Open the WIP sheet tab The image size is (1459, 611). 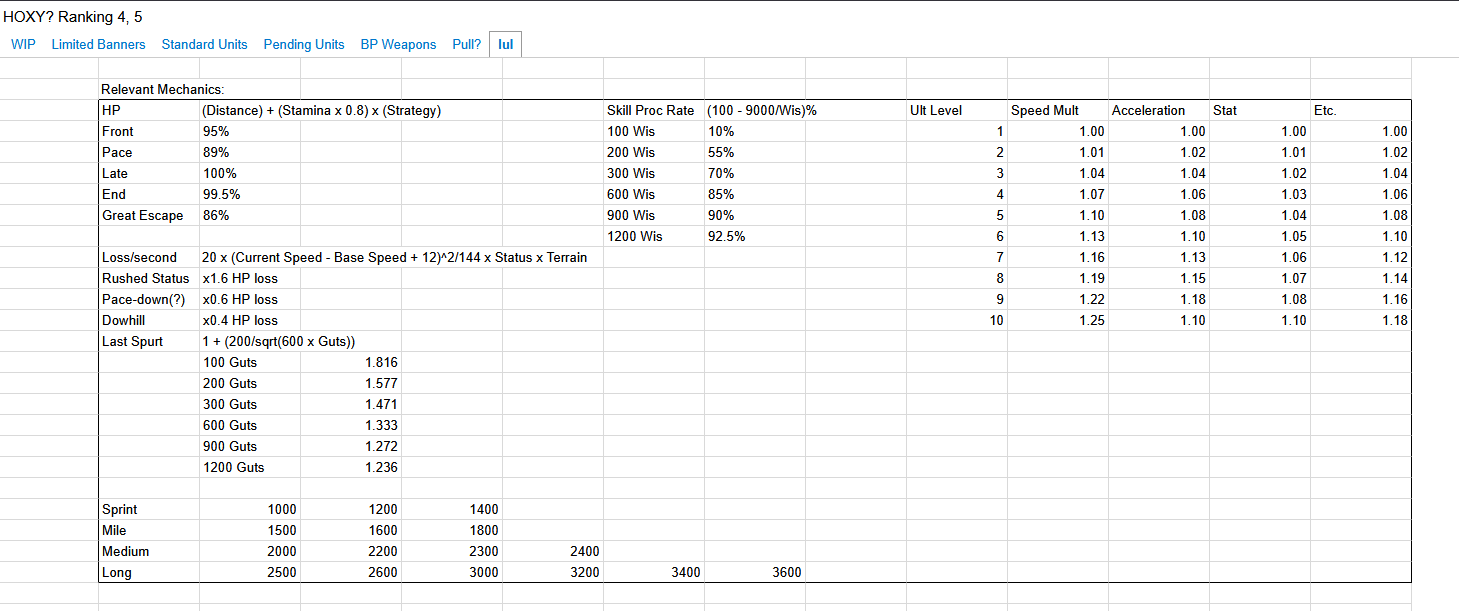click(x=22, y=44)
